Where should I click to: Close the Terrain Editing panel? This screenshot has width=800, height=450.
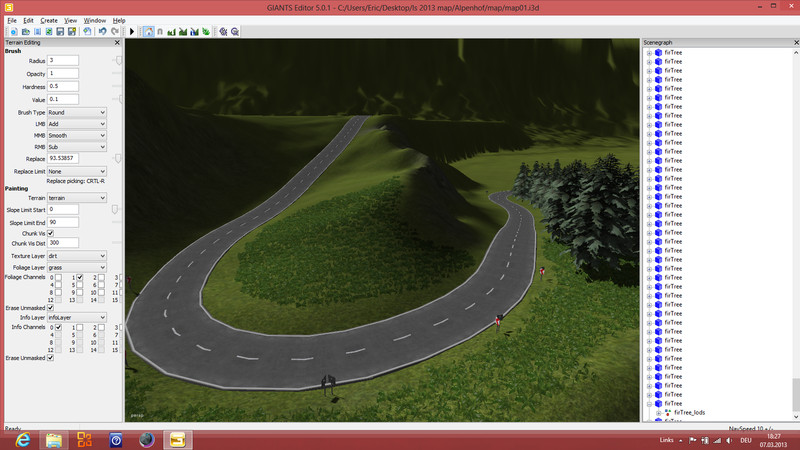(x=117, y=43)
